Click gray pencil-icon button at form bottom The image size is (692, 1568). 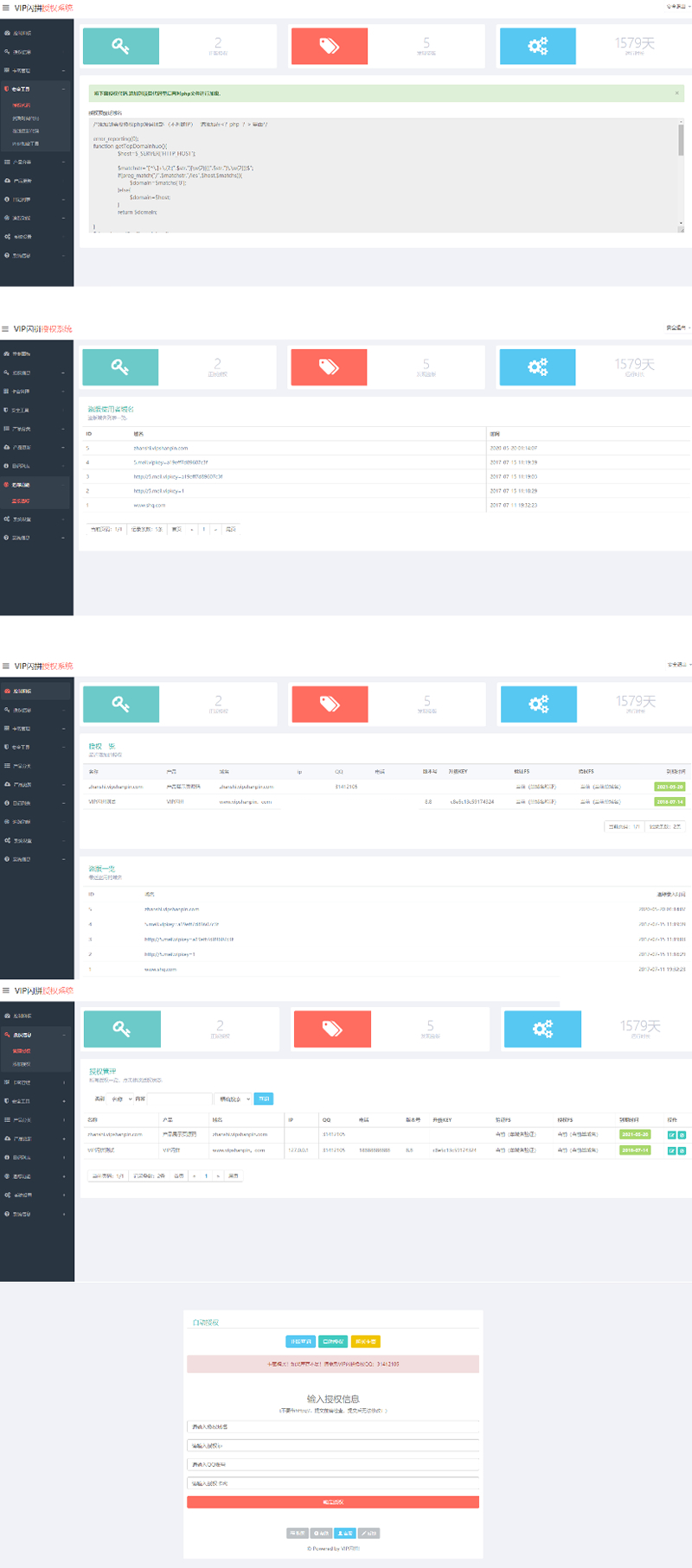(368, 1533)
